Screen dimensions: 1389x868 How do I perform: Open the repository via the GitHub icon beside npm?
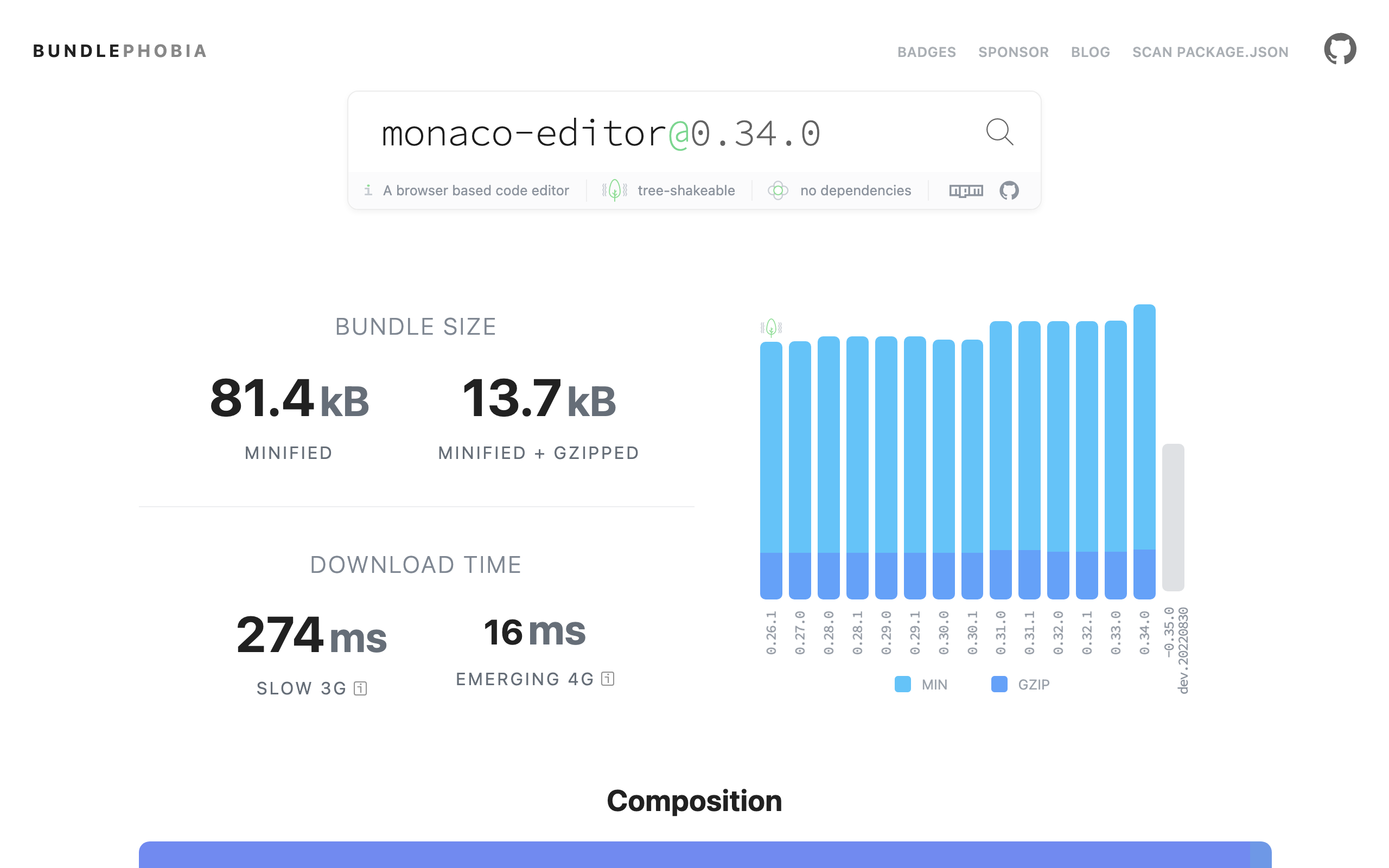tap(1009, 190)
